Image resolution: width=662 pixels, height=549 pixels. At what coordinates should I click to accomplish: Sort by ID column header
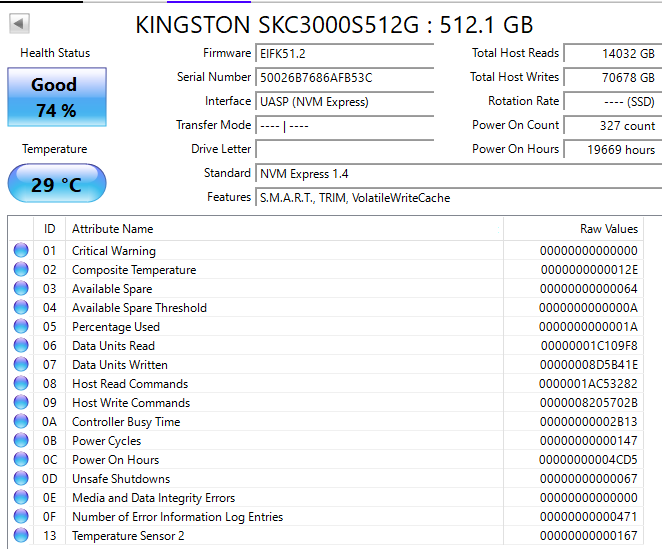point(49,229)
